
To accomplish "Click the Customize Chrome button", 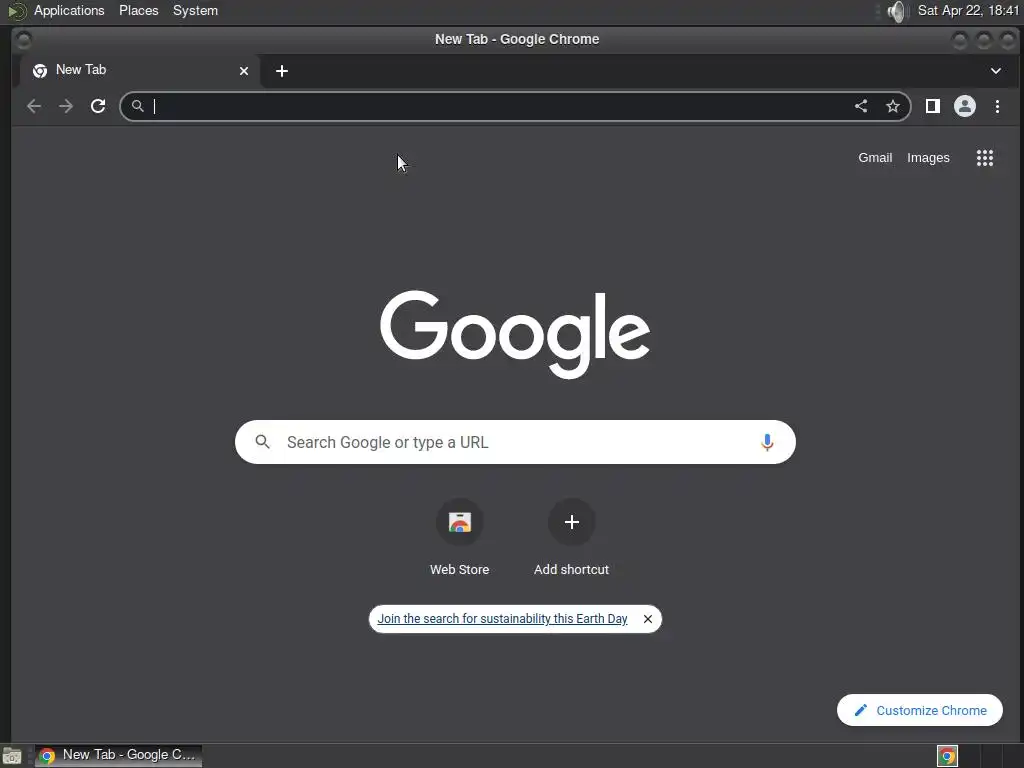I will pyautogui.click(x=920, y=710).
